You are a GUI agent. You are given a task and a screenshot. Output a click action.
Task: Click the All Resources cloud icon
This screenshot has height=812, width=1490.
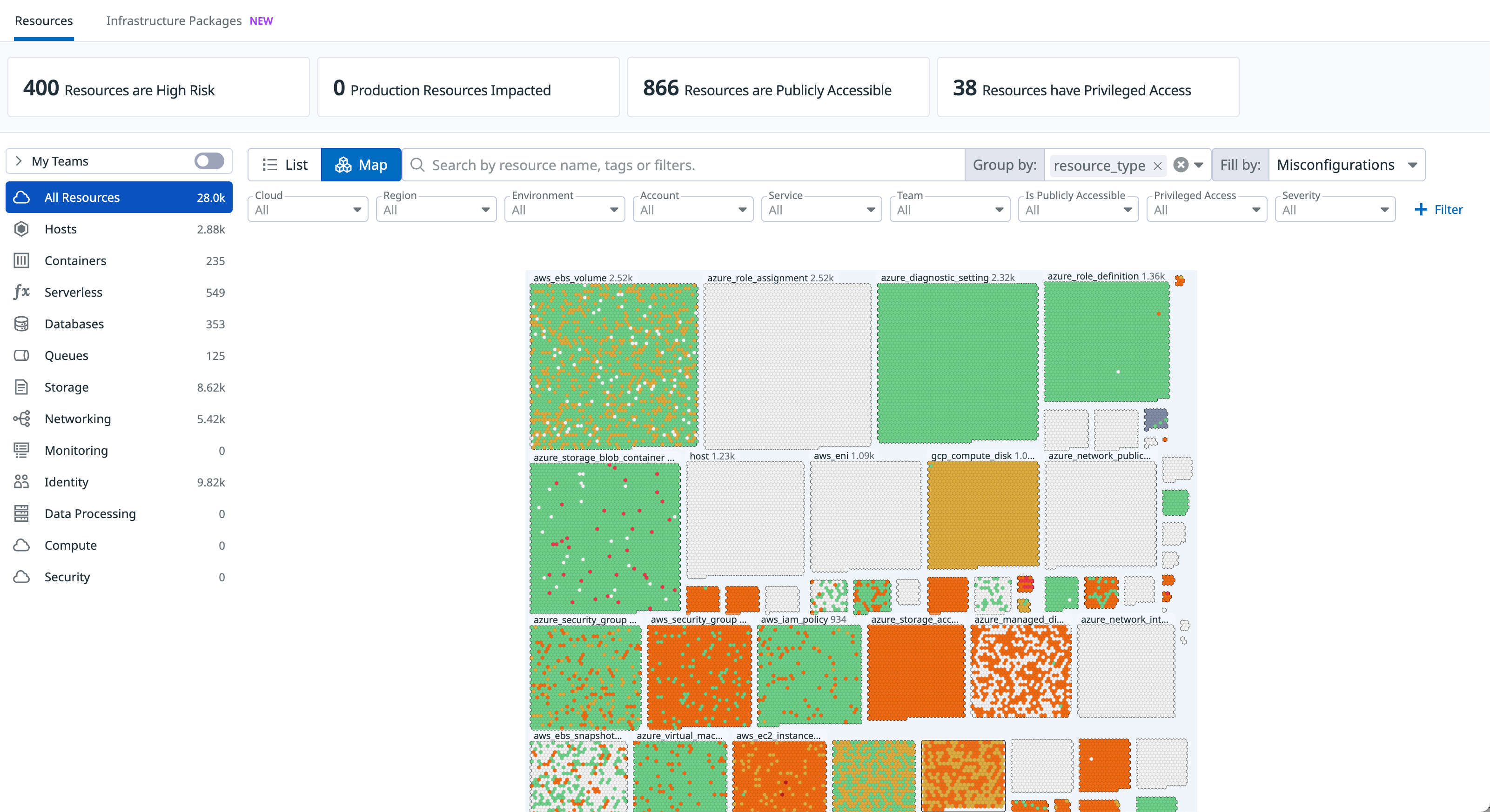pyautogui.click(x=21, y=197)
